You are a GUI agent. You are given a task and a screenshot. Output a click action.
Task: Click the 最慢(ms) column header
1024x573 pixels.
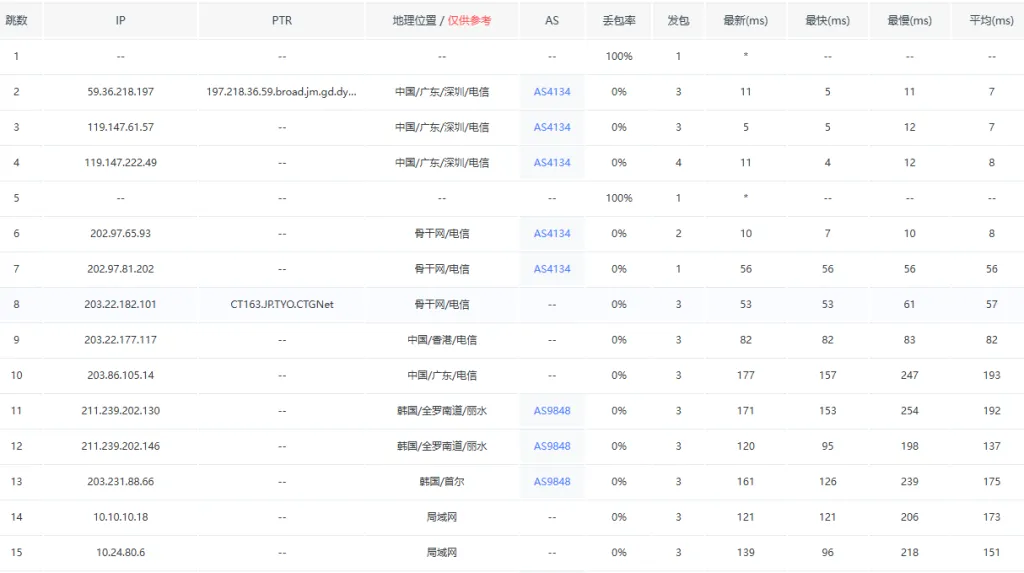909,20
